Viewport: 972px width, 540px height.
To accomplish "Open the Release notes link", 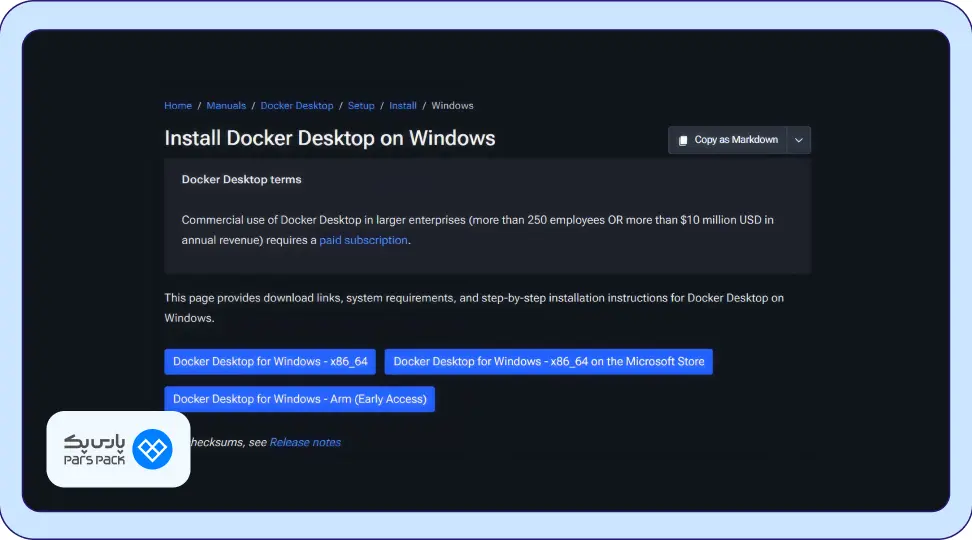I will pyautogui.click(x=305, y=443).
